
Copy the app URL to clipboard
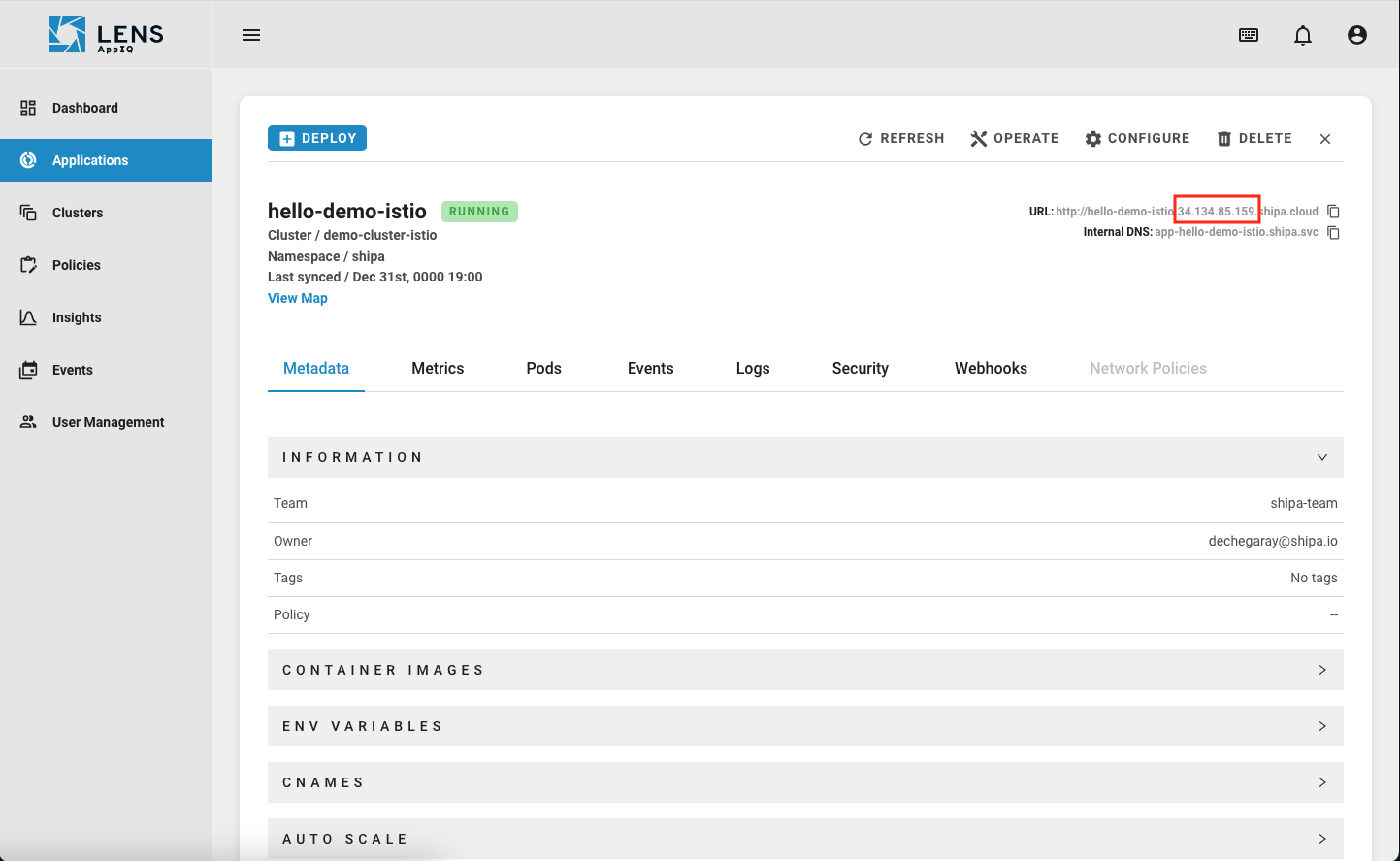click(x=1333, y=211)
